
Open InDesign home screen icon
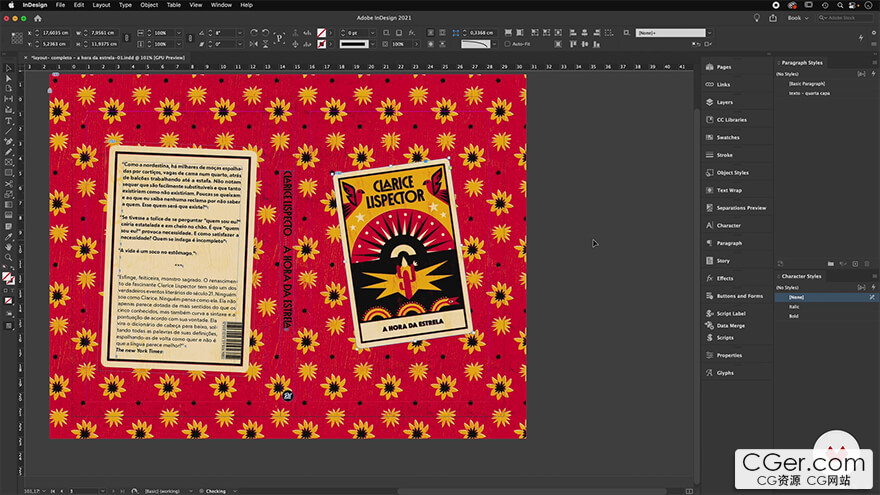tap(38, 18)
